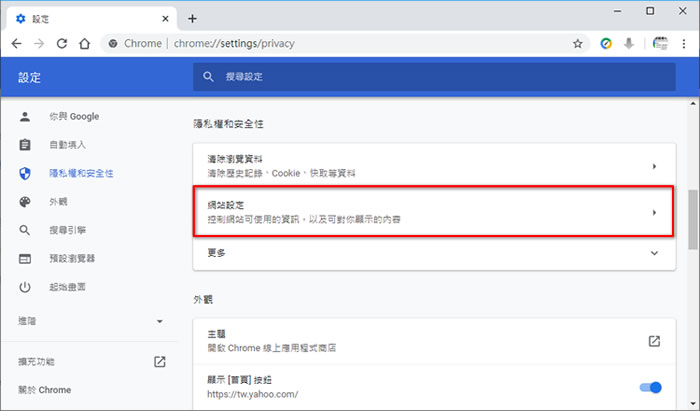The height and width of the screenshot is (411, 700).
Task: Click external-link icon next to 擴充功能
Action: [159, 361]
